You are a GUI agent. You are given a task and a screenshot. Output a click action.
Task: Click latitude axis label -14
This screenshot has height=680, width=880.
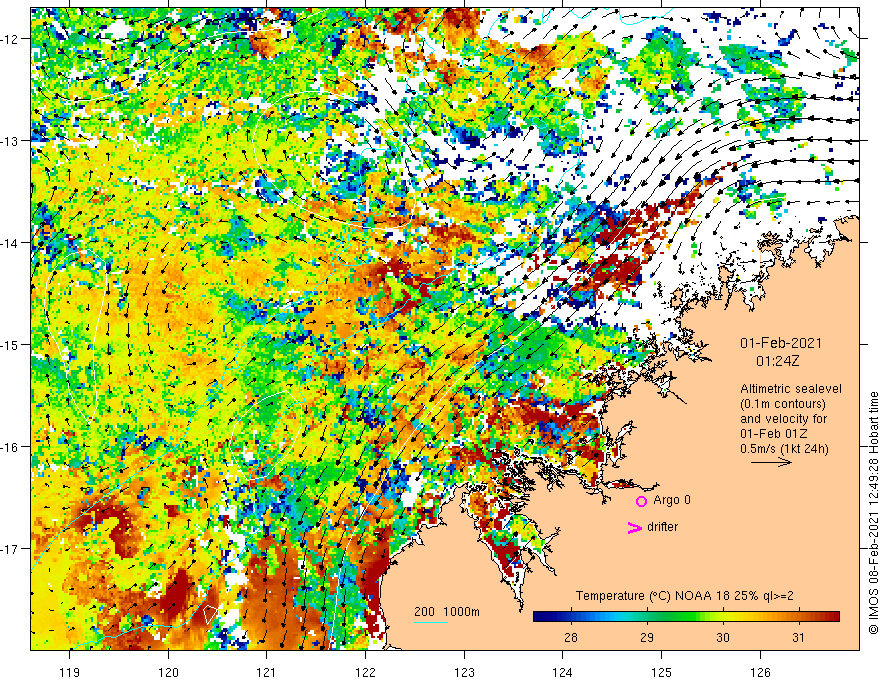[11, 243]
